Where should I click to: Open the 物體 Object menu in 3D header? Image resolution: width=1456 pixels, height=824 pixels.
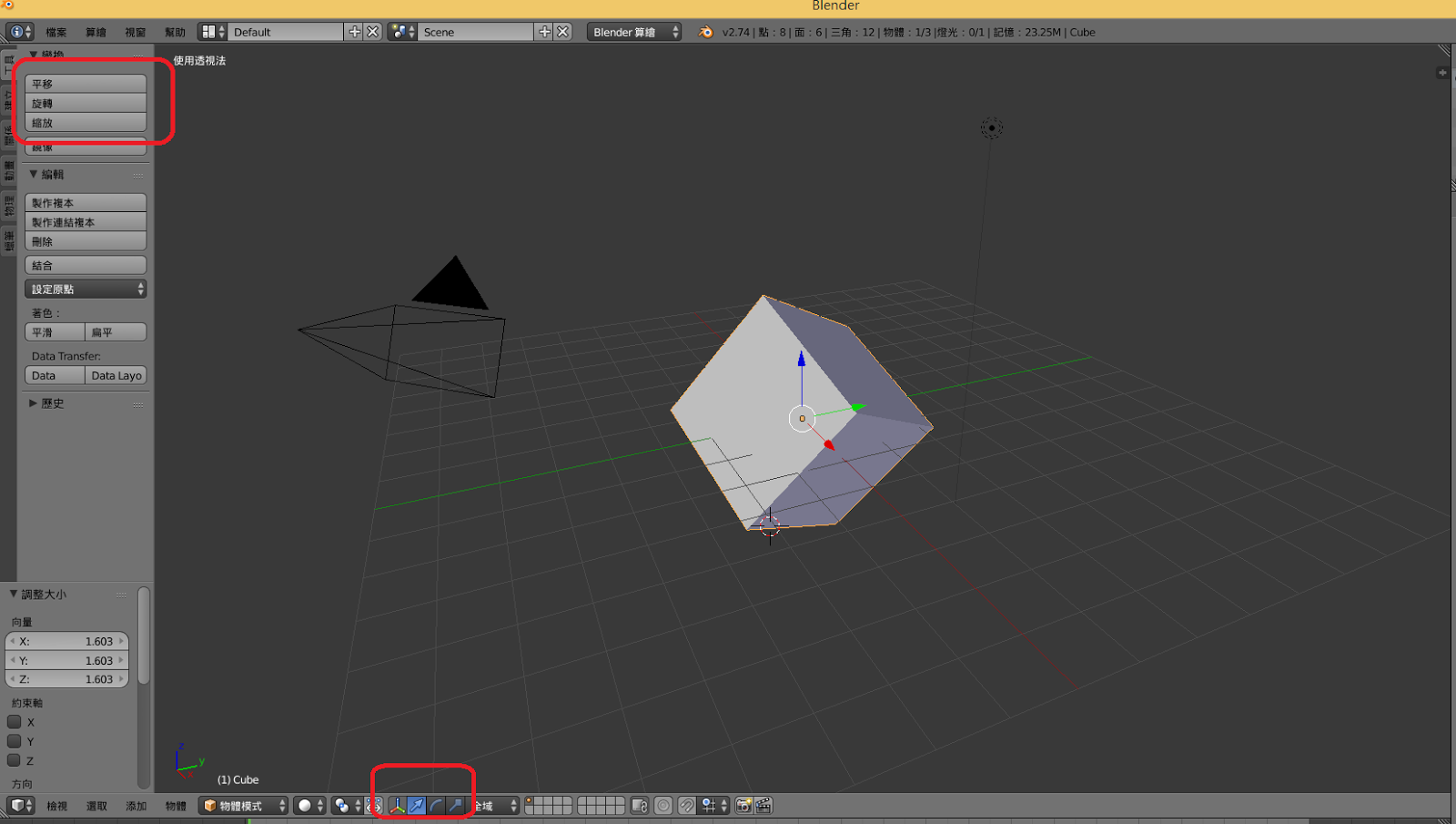click(176, 806)
